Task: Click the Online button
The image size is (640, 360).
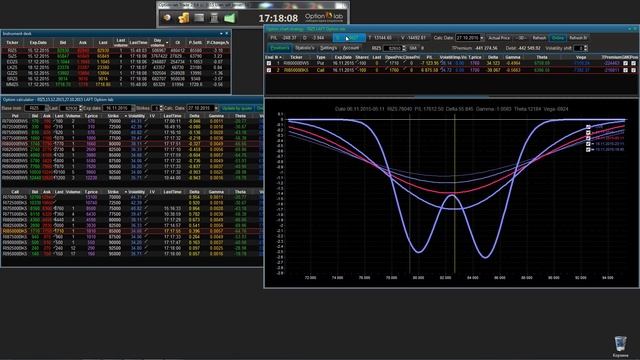Action: [558, 38]
